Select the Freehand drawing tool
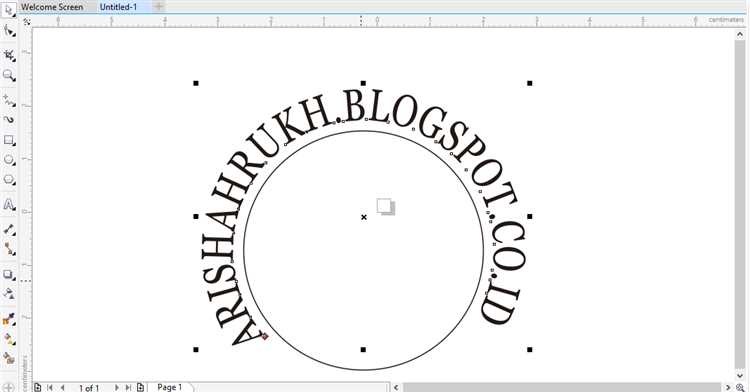 [x=9, y=100]
